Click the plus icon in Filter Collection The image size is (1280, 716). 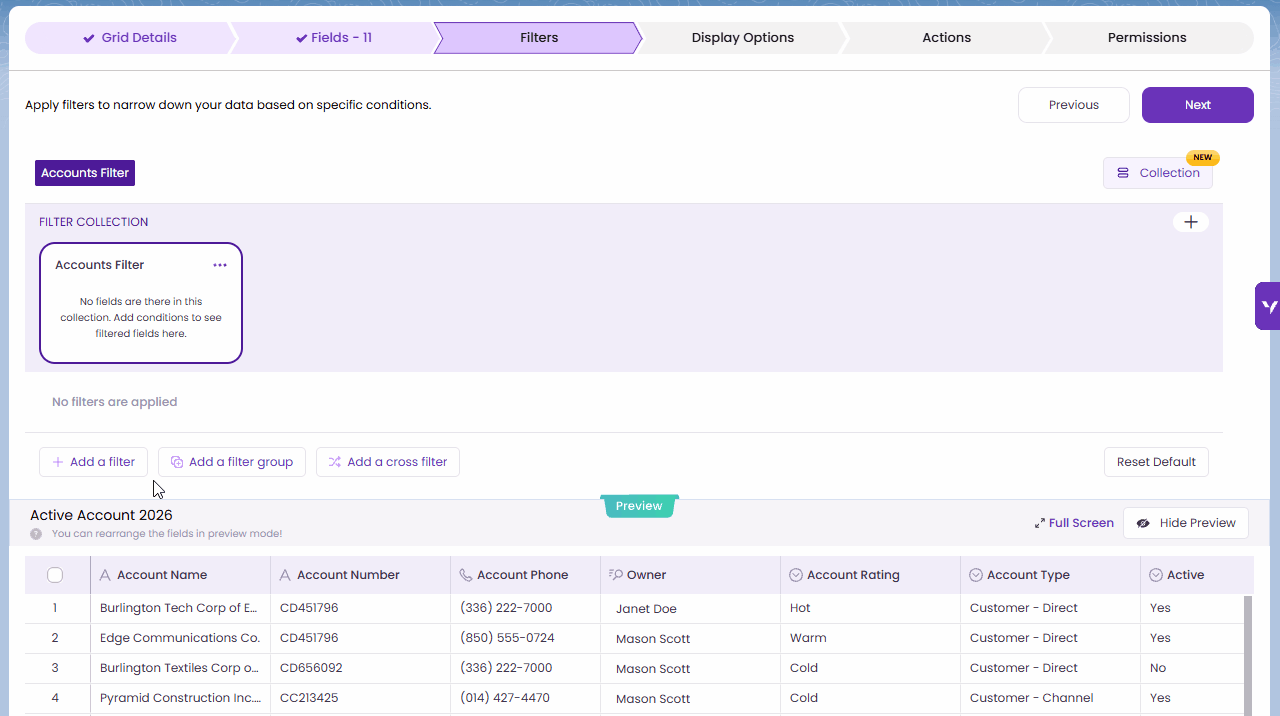[x=1190, y=222]
